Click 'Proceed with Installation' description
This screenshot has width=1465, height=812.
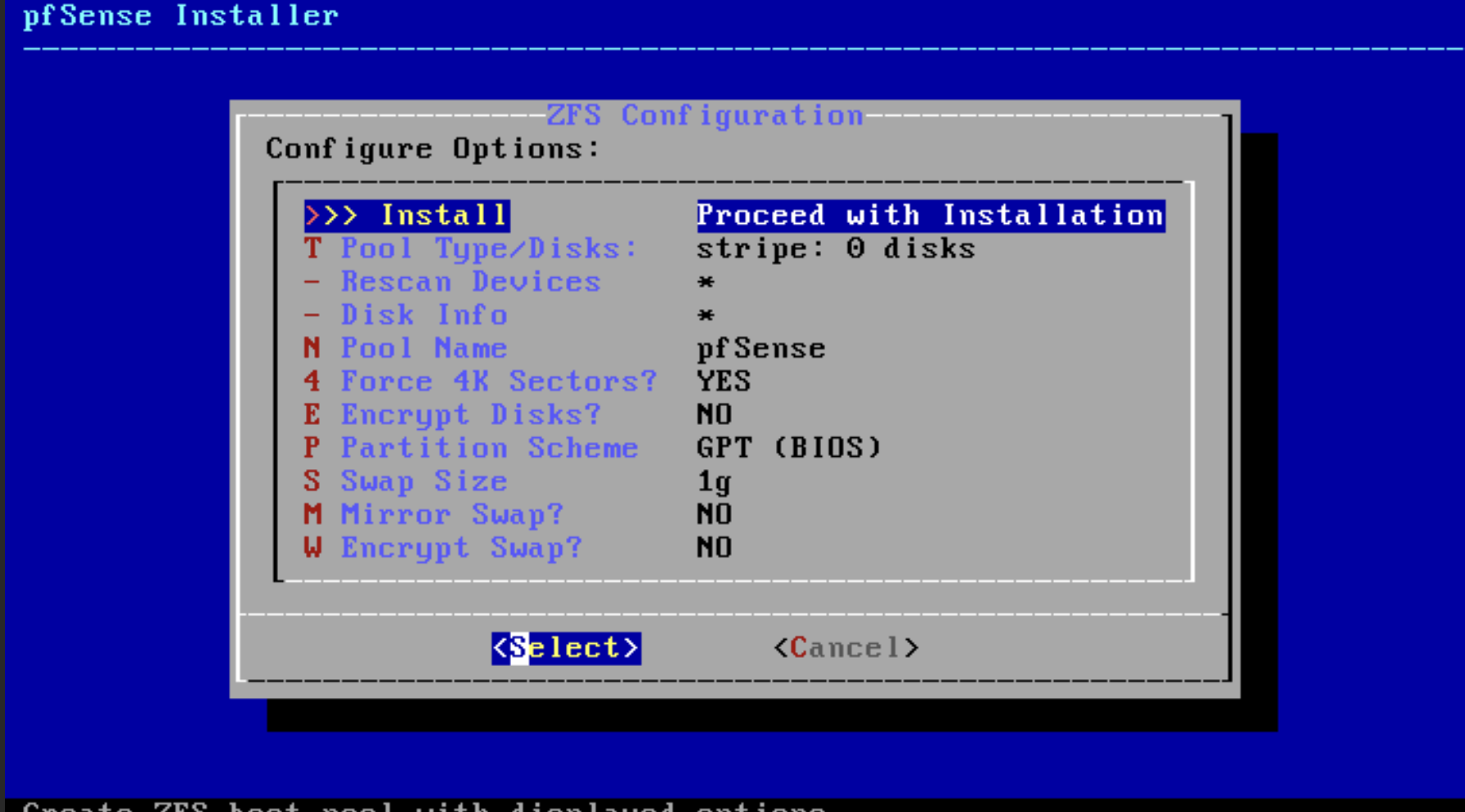(x=930, y=215)
